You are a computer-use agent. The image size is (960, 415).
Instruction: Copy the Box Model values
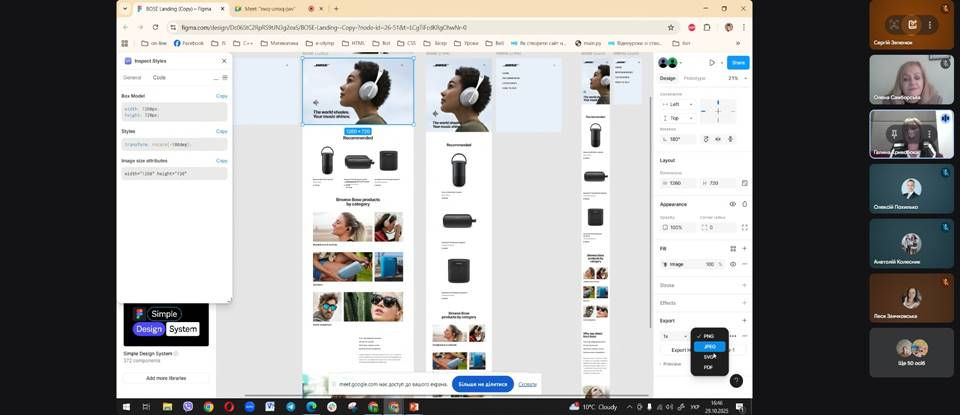tap(222, 96)
